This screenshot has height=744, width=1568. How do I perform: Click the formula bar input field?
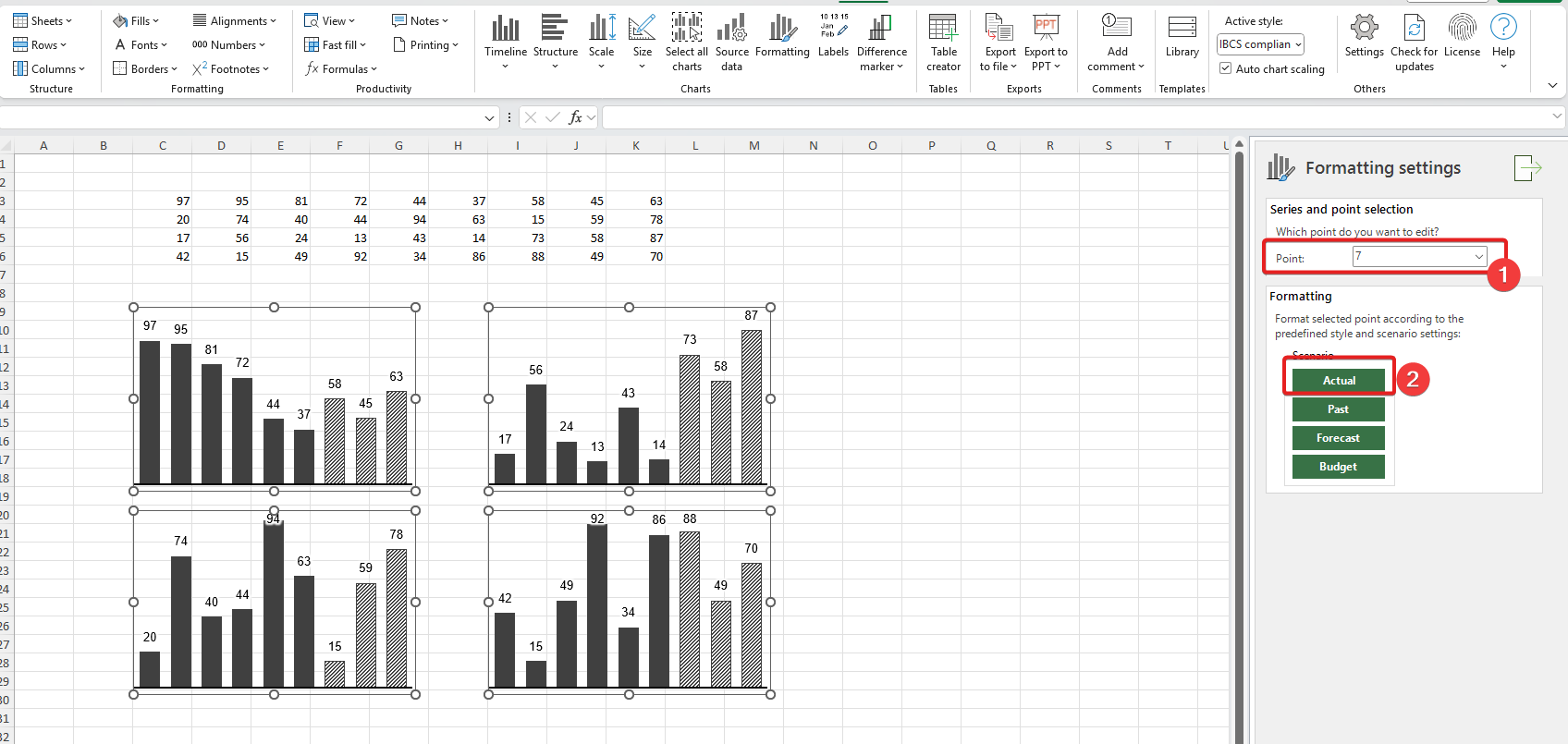pyautogui.click(x=1072, y=117)
